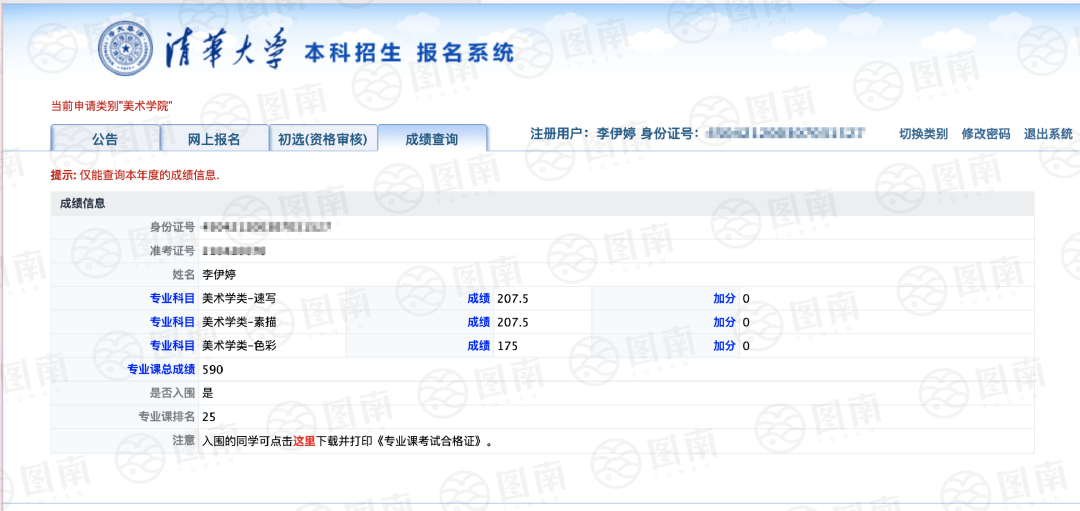Click the Tsinghua University seal logo
1080x511 pixels.
[125, 50]
